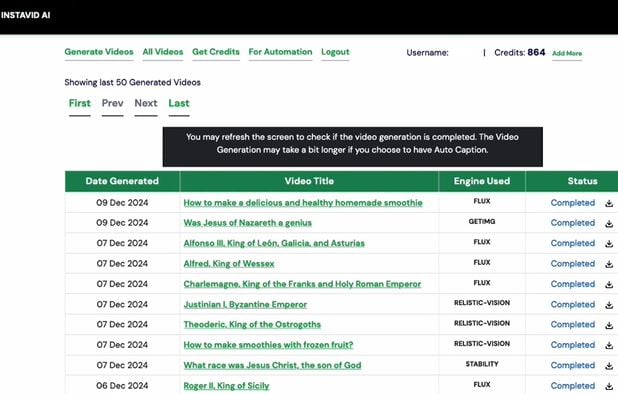The width and height of the screenshot is (618, 394).
Task: Download the Roger II, King of Sicily video
Action: (609, 386)
